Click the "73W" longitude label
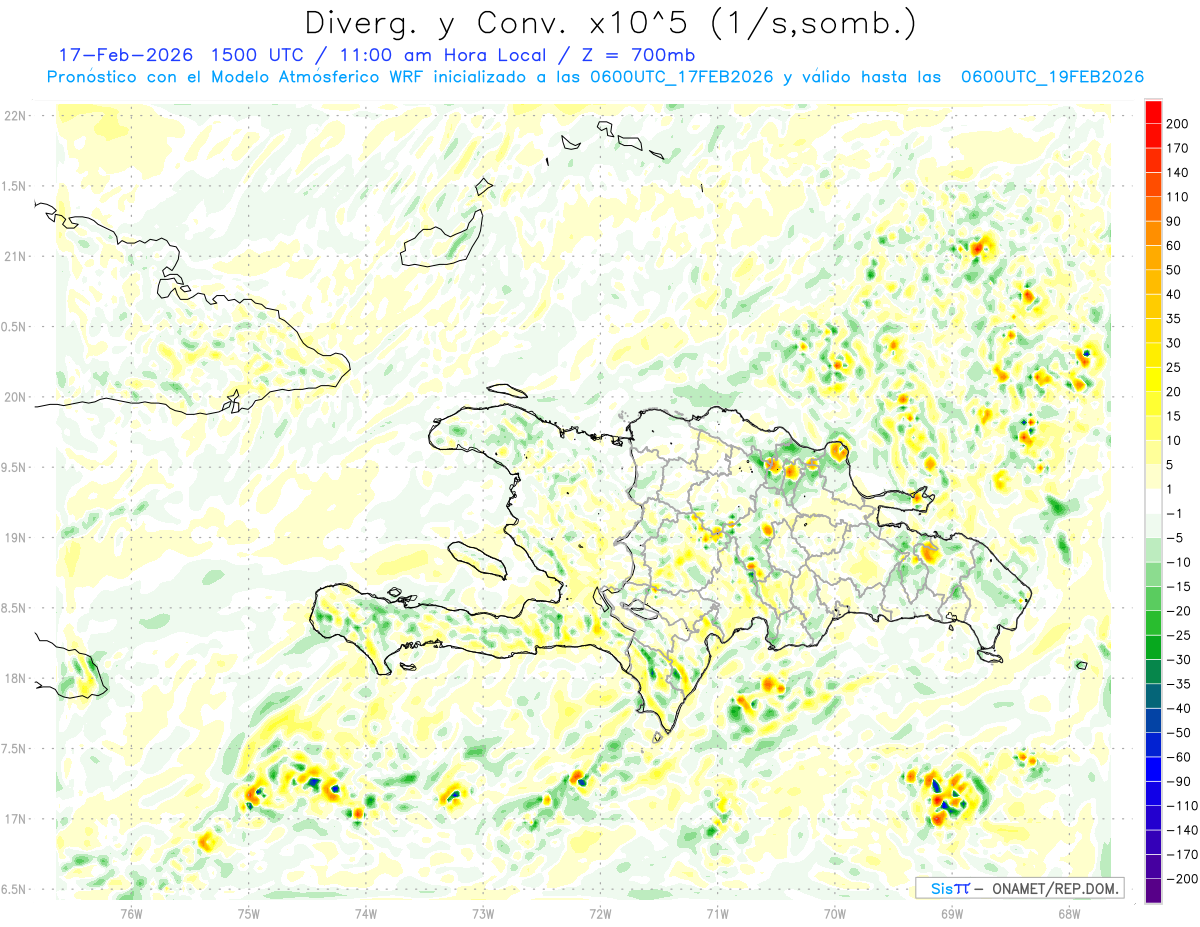The height and width of the screenshot is (927, 1200). click(x=483, y=915)
